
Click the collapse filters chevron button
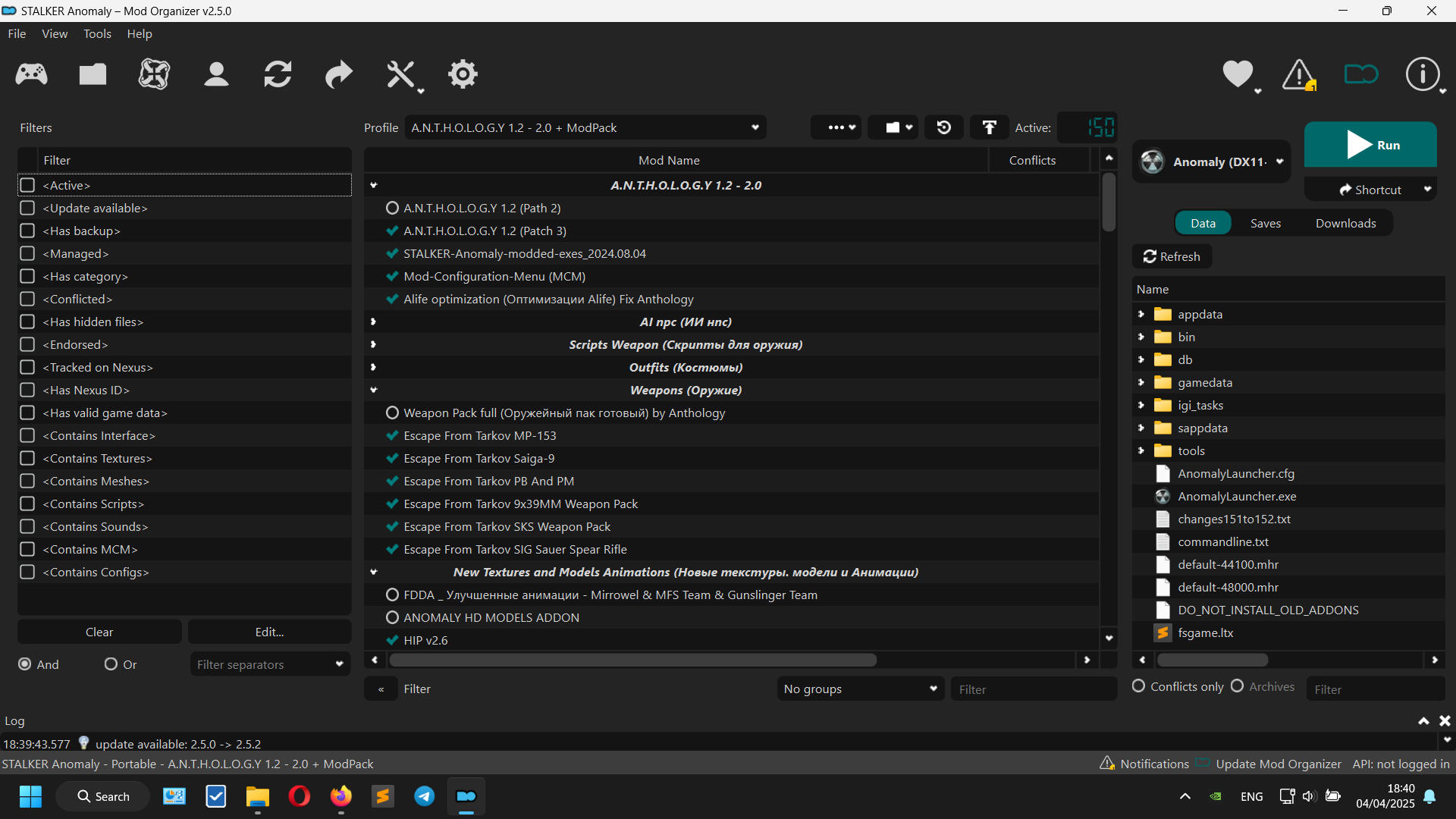click(381, 689)
